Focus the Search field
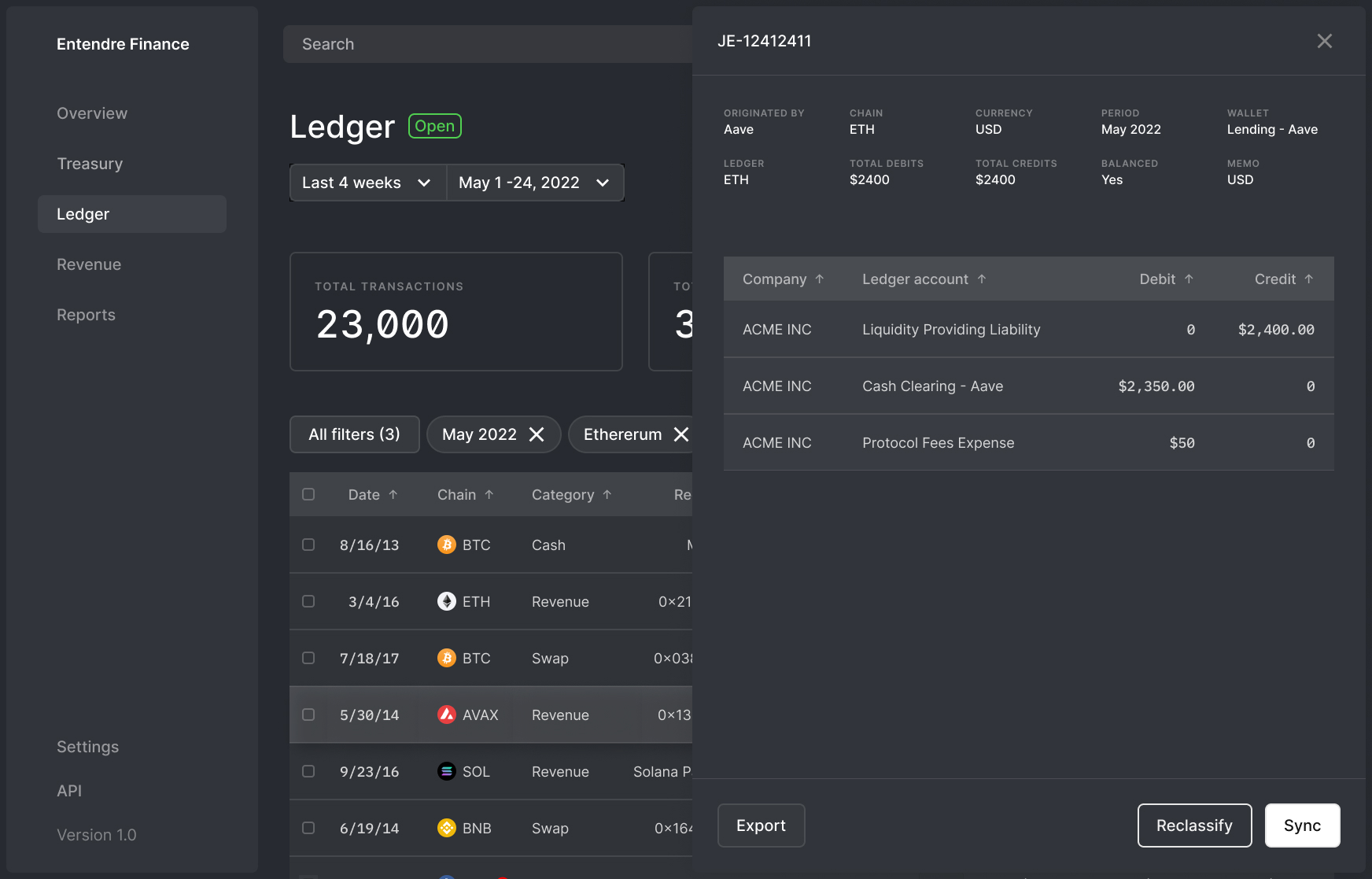This screenshot has height=879, width=1372. [488, 44]
